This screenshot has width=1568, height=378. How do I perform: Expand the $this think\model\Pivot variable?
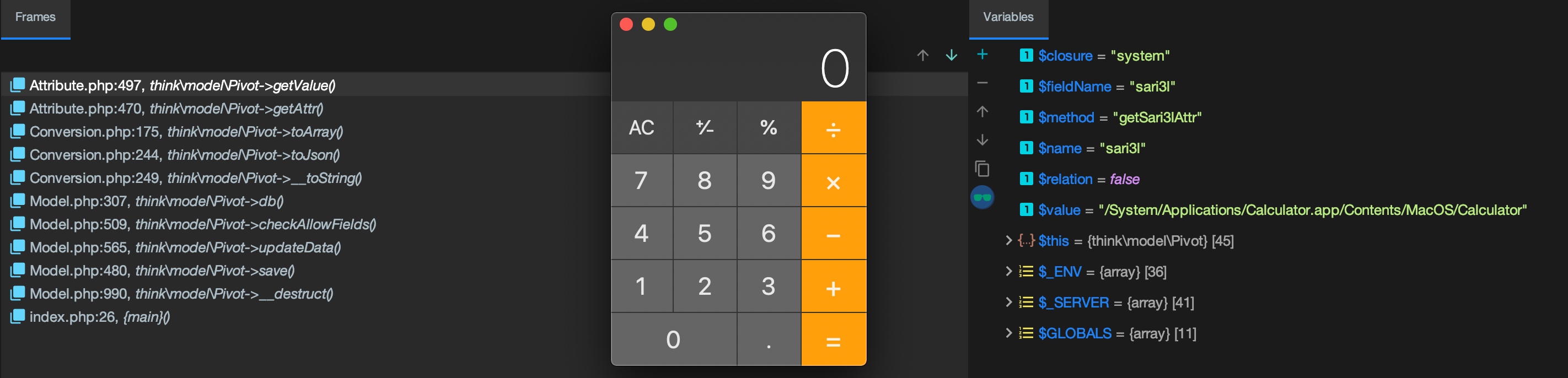(x=1008, y=240)
